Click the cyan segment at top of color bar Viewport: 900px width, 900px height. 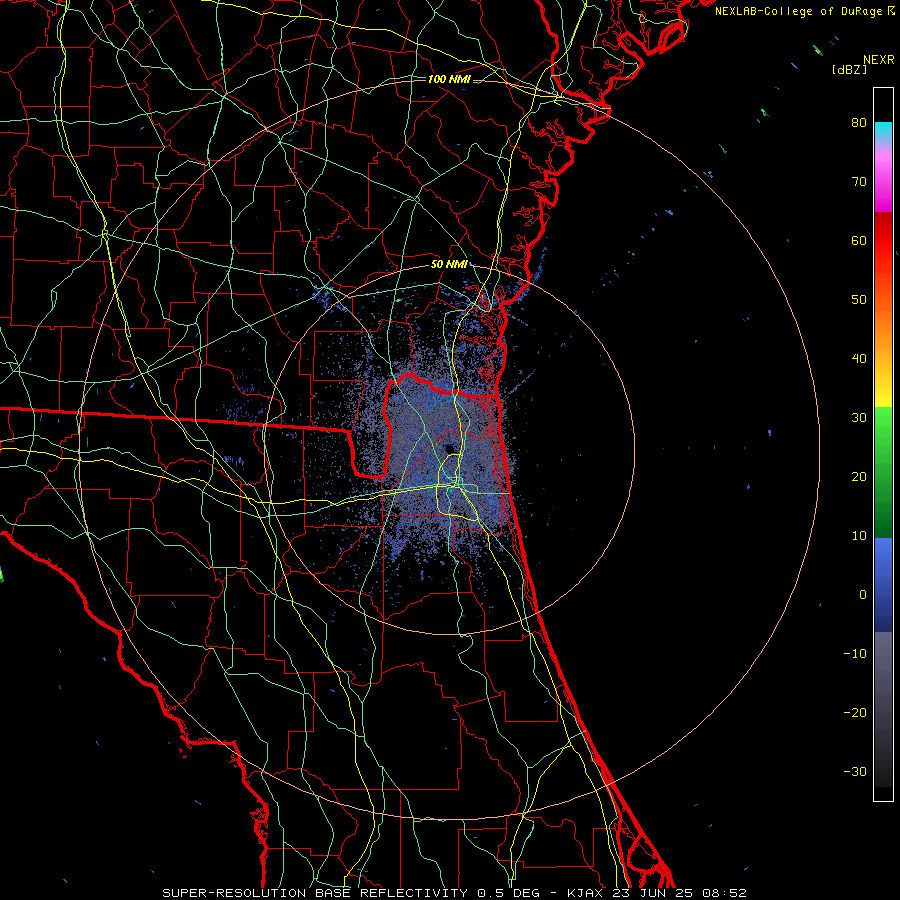(x=883, y=131)
